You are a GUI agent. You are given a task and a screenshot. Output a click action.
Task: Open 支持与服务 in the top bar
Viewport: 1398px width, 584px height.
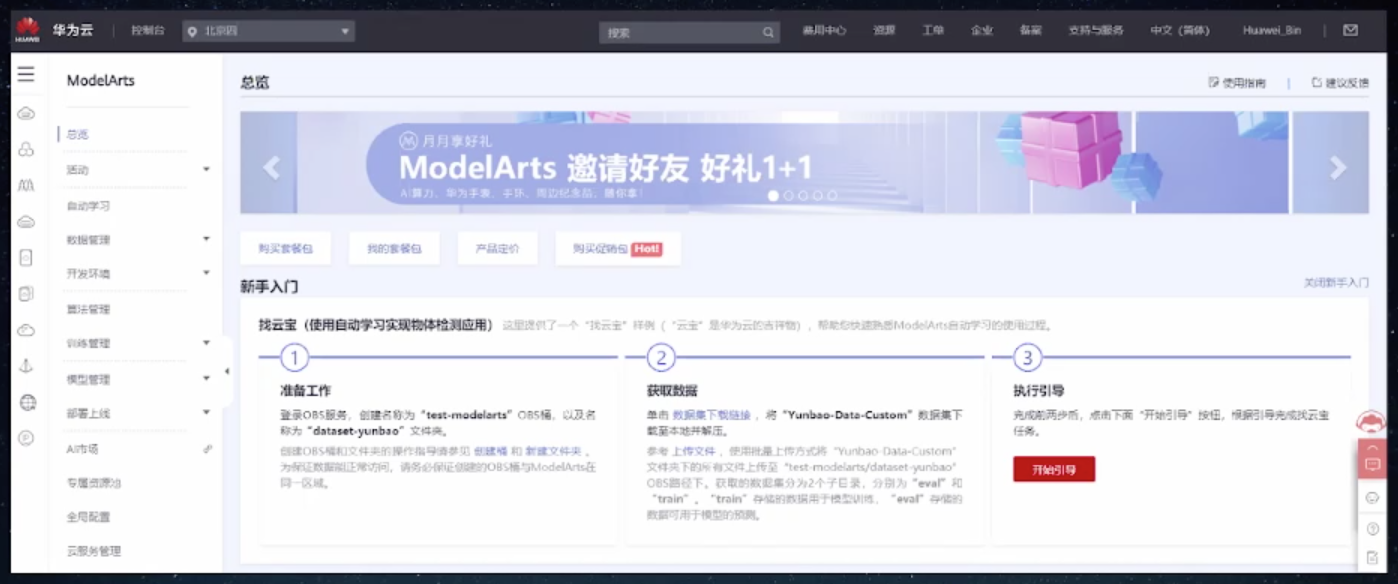(x=1096, y=31)
